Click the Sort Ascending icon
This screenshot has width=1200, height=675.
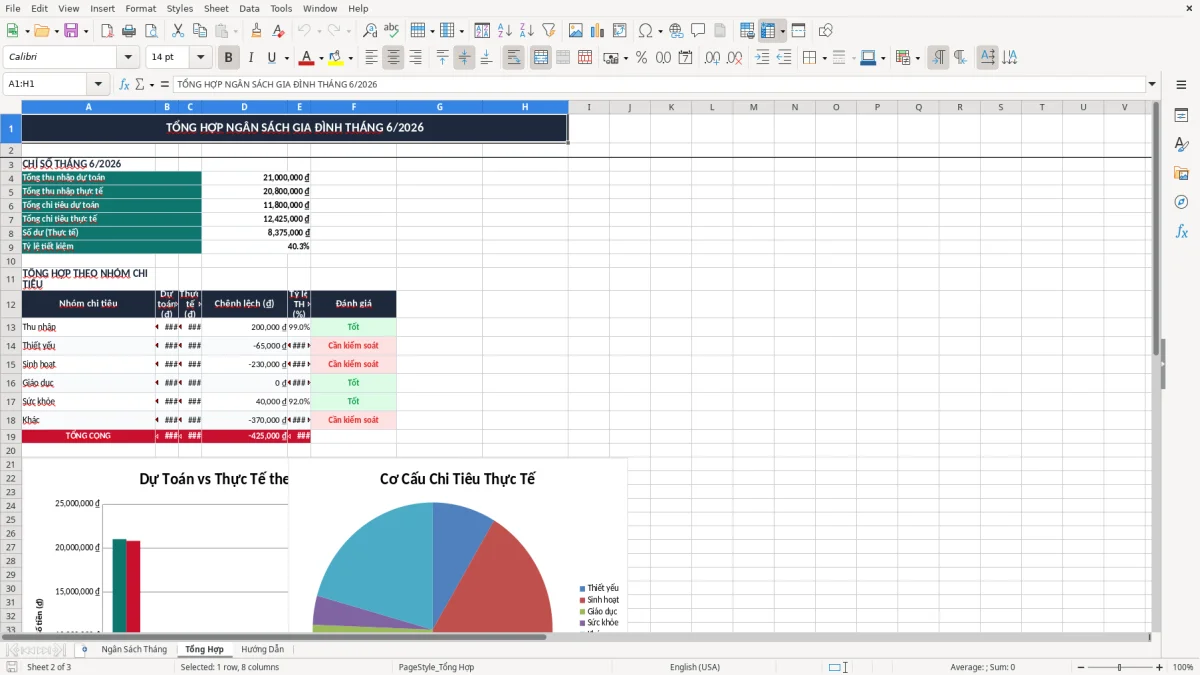(x=505, y=31)
